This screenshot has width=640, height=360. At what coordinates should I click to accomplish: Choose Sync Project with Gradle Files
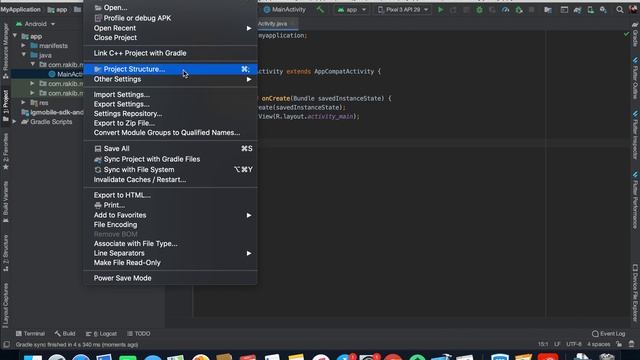171,159
